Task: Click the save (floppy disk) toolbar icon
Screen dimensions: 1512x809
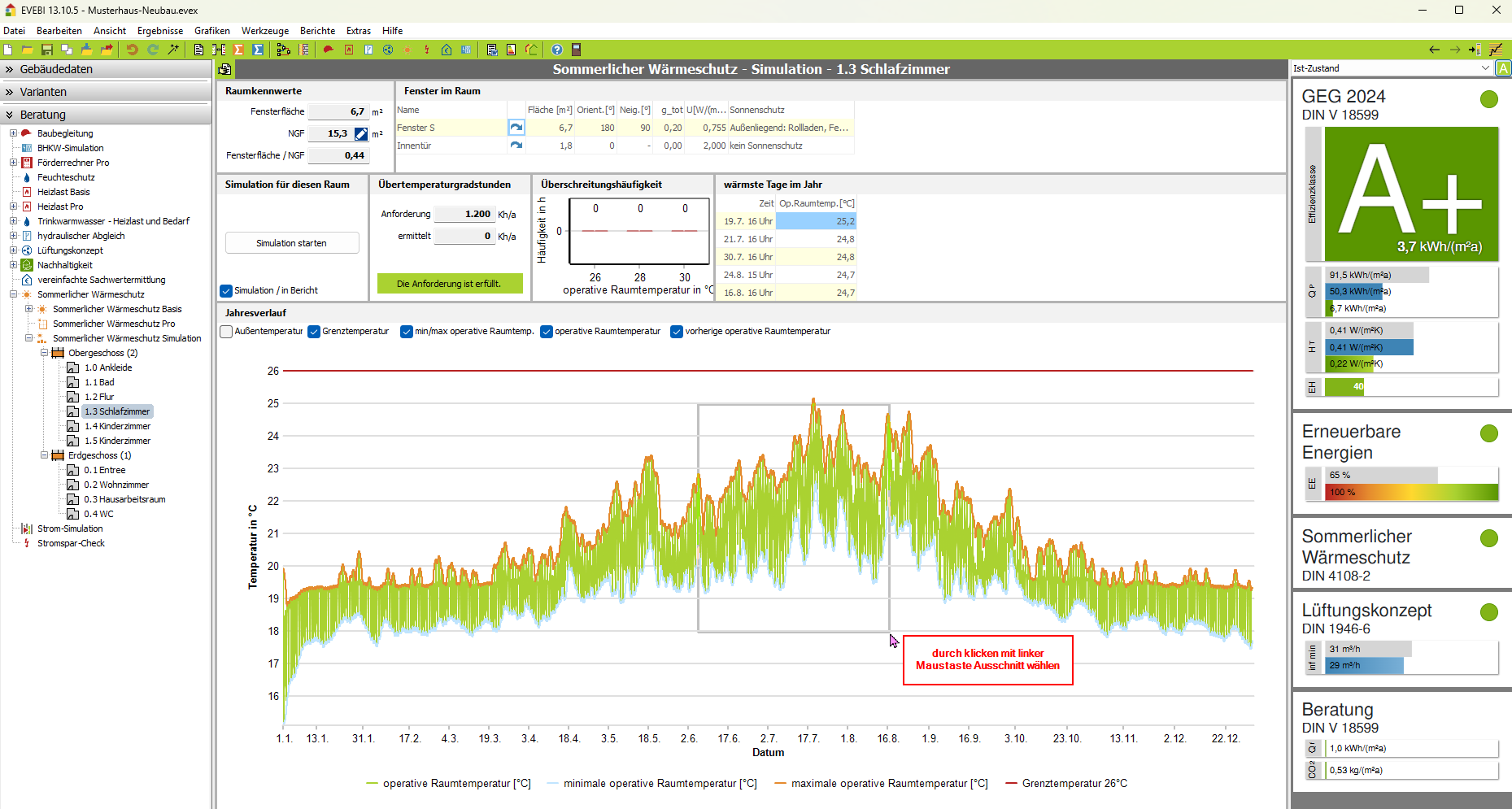Action: [47, 50]
